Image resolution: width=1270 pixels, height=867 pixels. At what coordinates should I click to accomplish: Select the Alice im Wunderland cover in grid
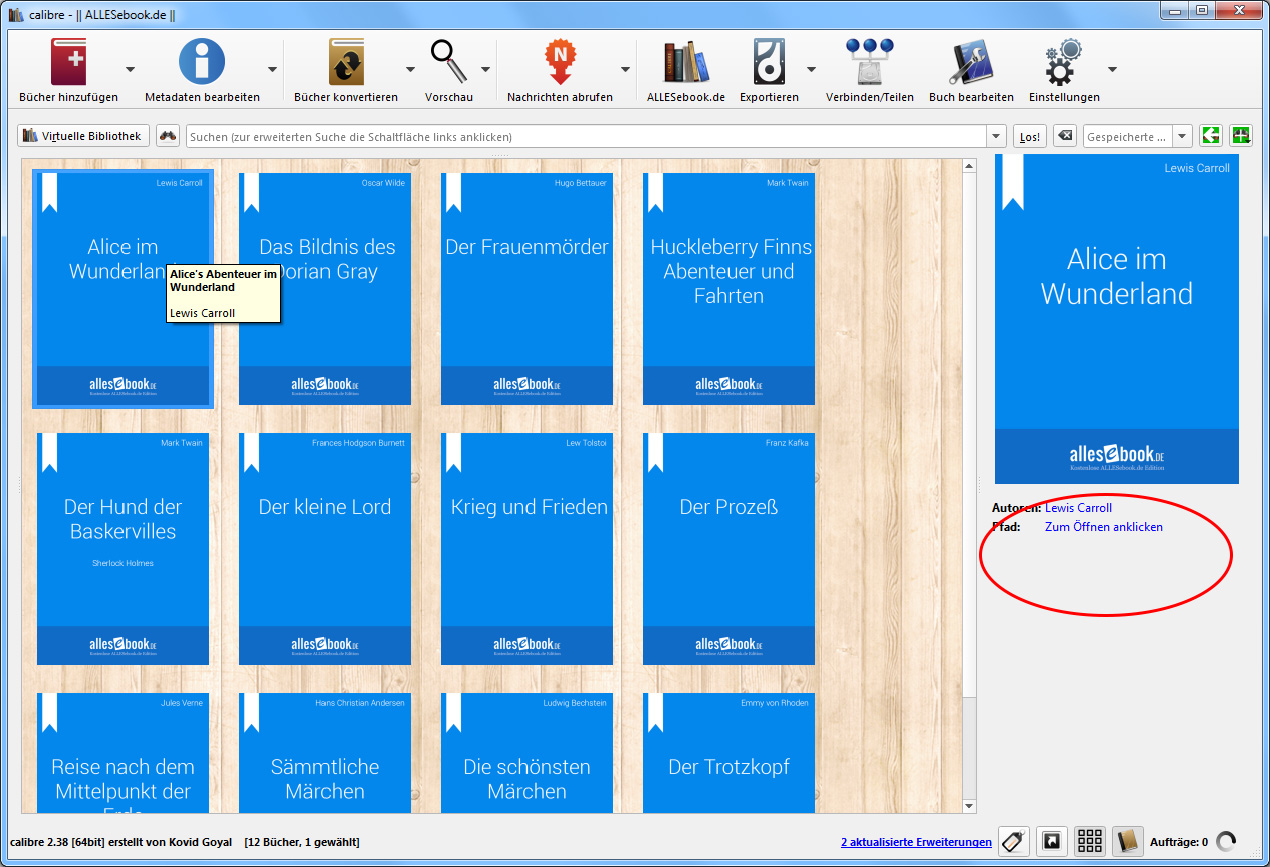click(x=123, y=288)
